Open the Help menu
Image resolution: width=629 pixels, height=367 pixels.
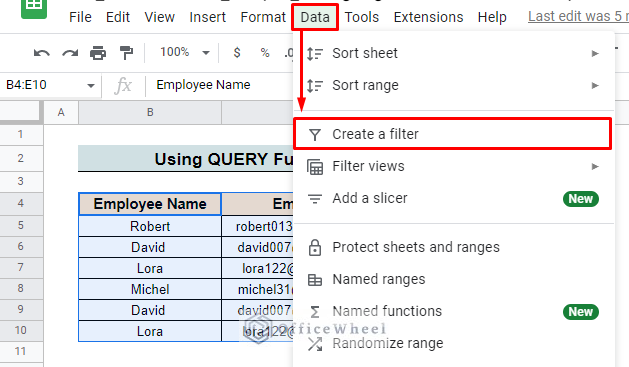[x=492, y=17]
